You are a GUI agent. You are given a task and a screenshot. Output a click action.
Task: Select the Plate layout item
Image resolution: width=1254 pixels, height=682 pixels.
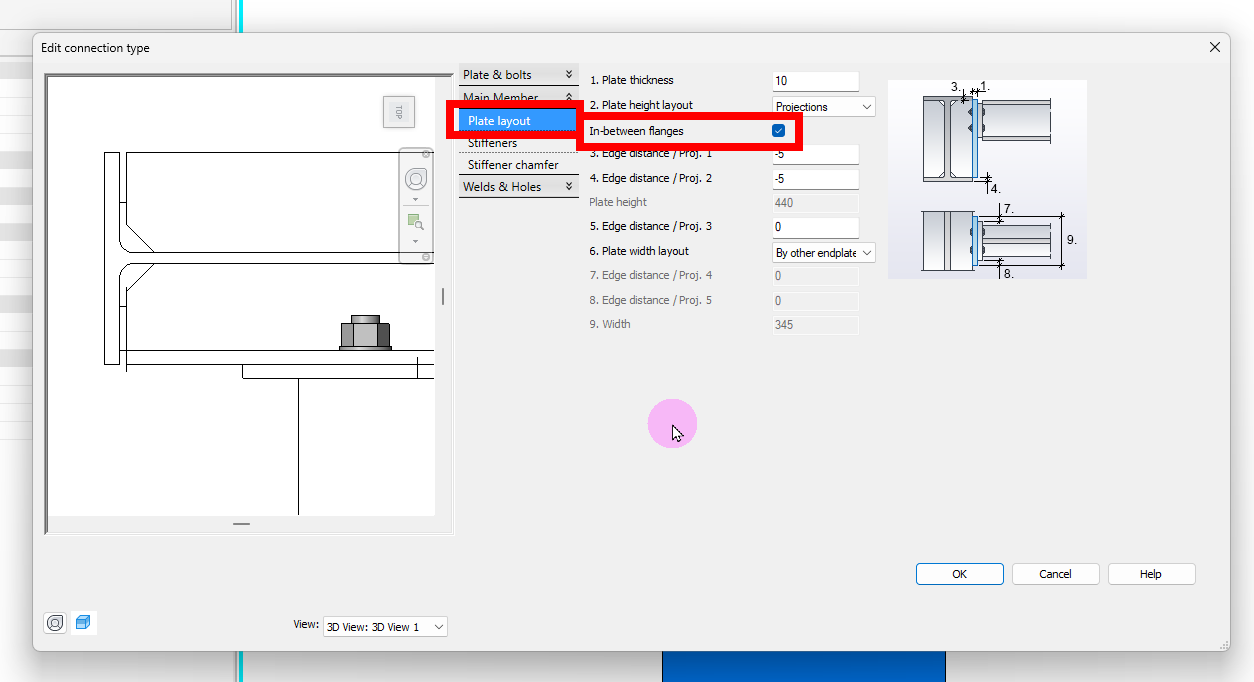tap(518, 121)
